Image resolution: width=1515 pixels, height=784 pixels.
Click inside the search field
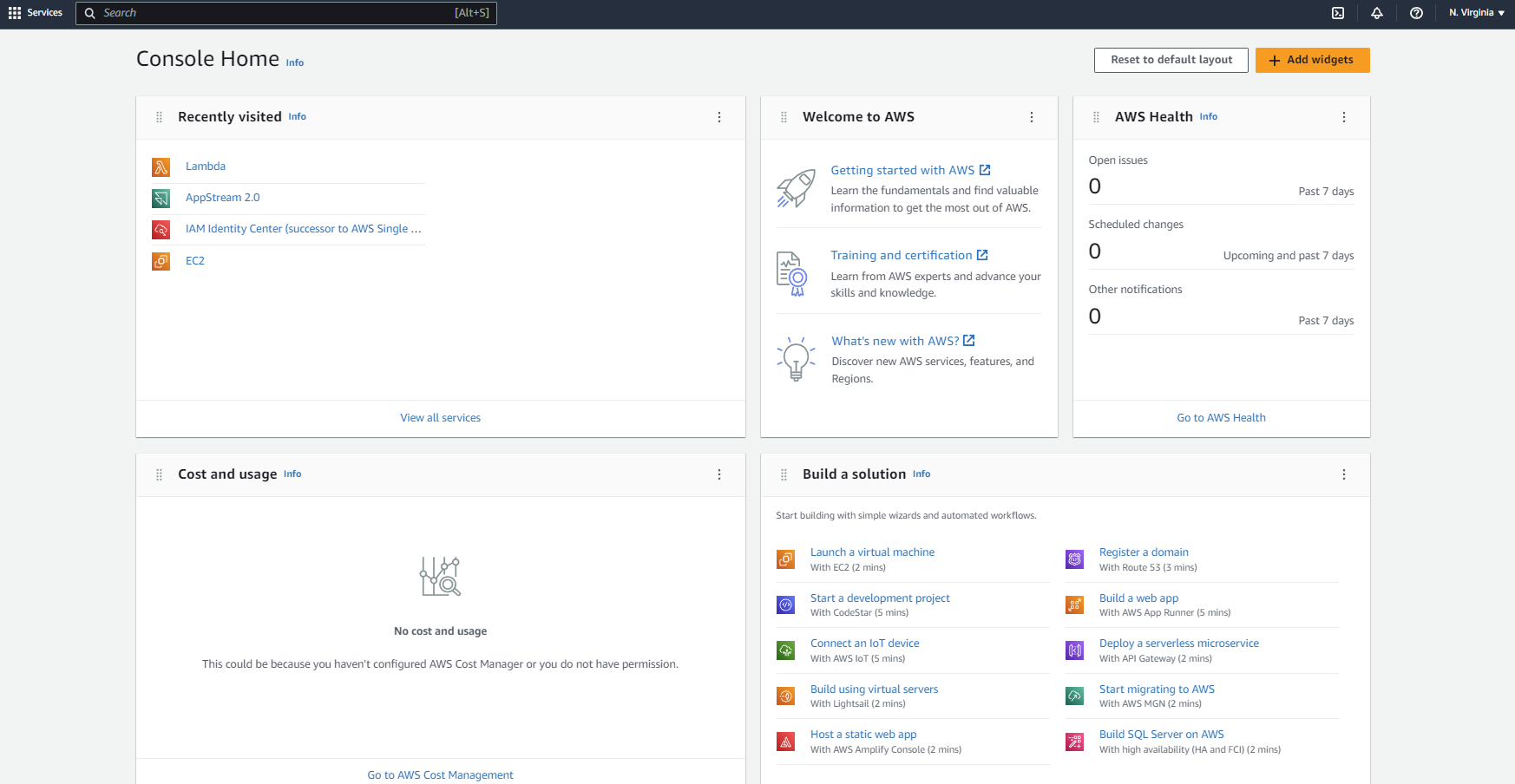point(286,13)
